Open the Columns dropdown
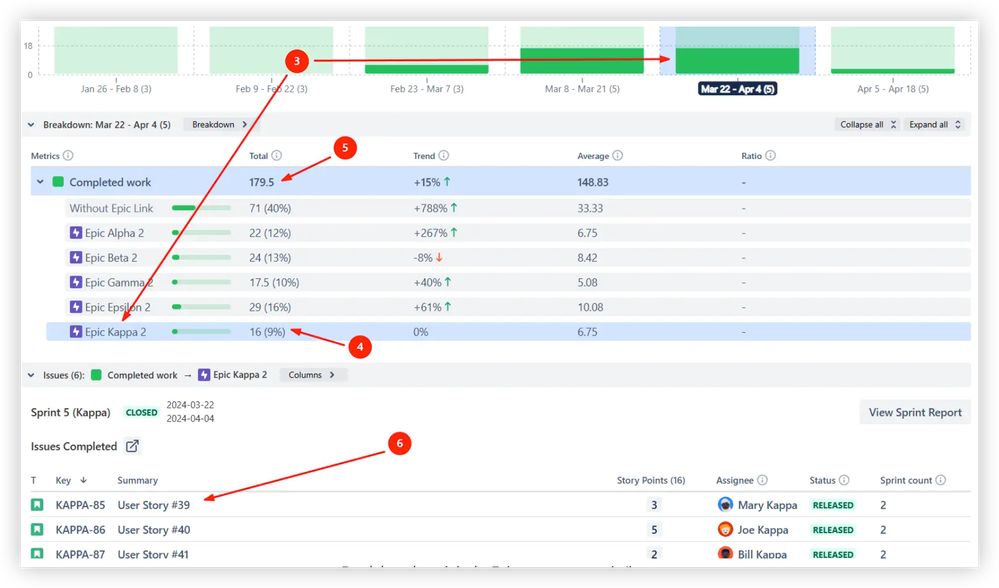 pos(310,374)
